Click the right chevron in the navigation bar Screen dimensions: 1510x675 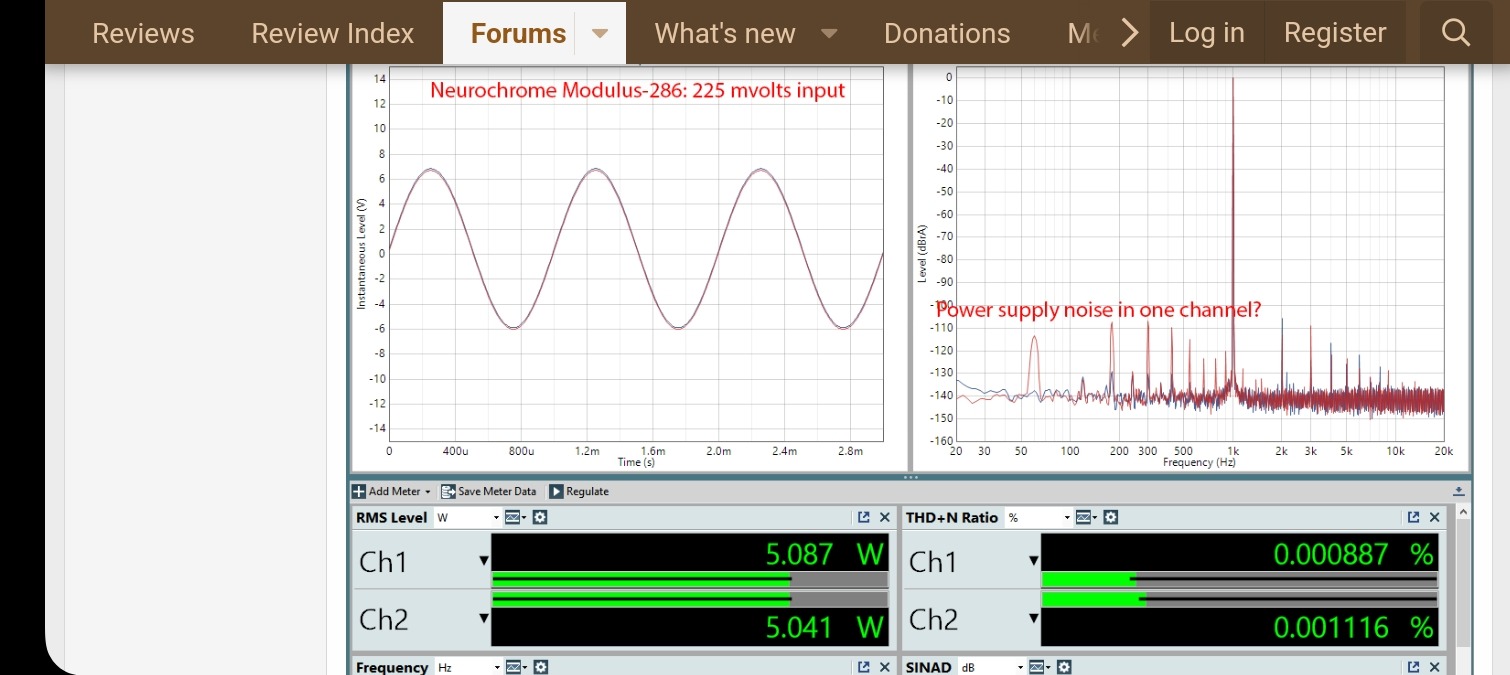tap(1129, 33)
